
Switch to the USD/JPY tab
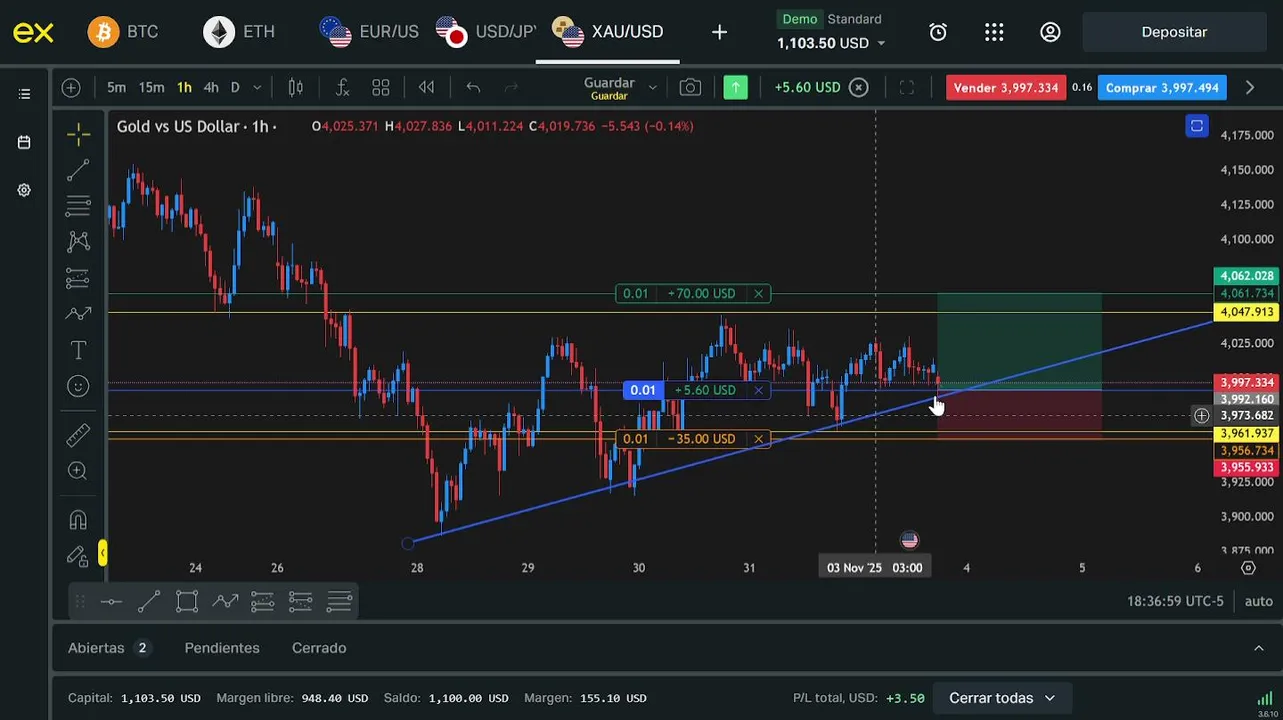coord(487,32)
